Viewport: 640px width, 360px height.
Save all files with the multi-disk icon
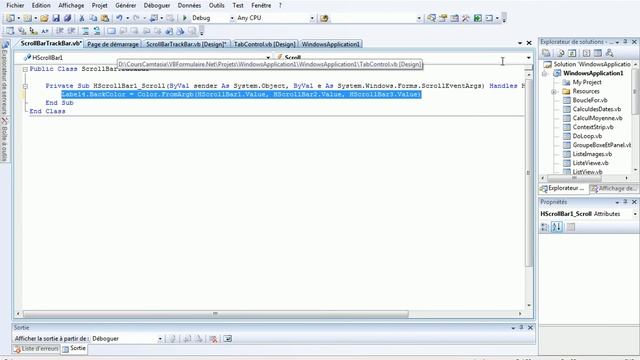coord(67,18)
